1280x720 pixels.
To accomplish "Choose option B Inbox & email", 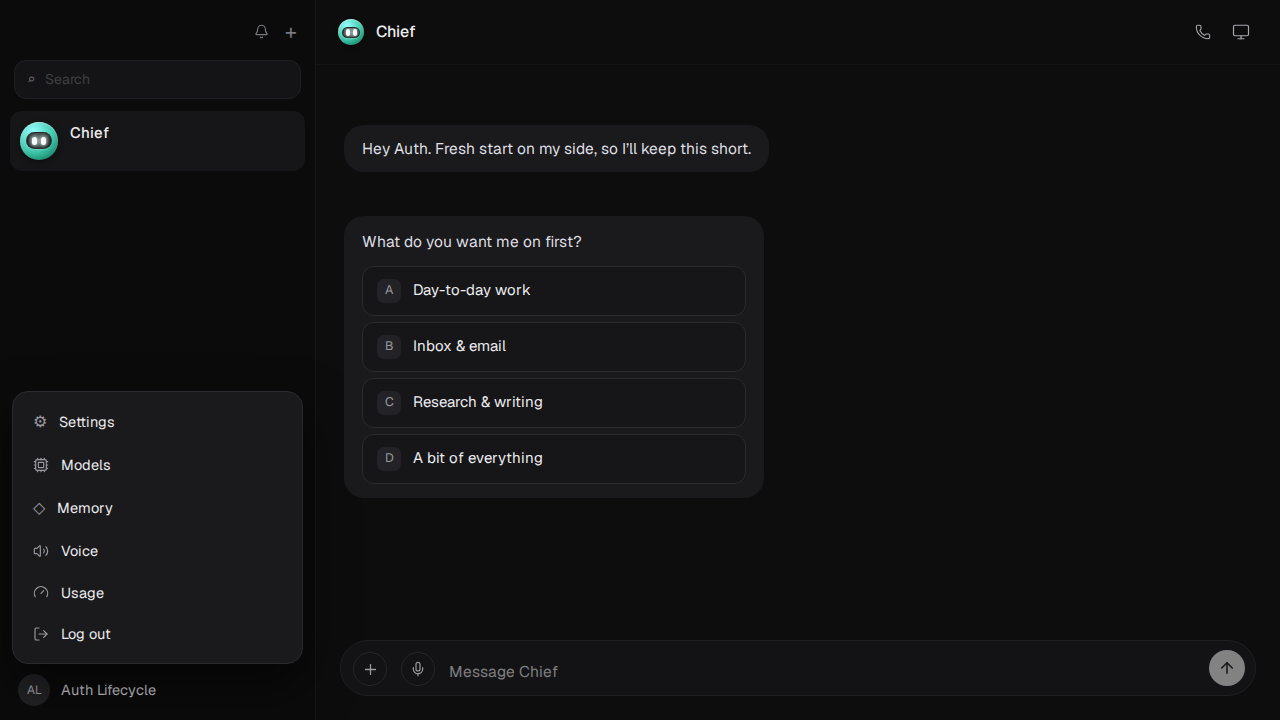I will click(x=554, y=346).
